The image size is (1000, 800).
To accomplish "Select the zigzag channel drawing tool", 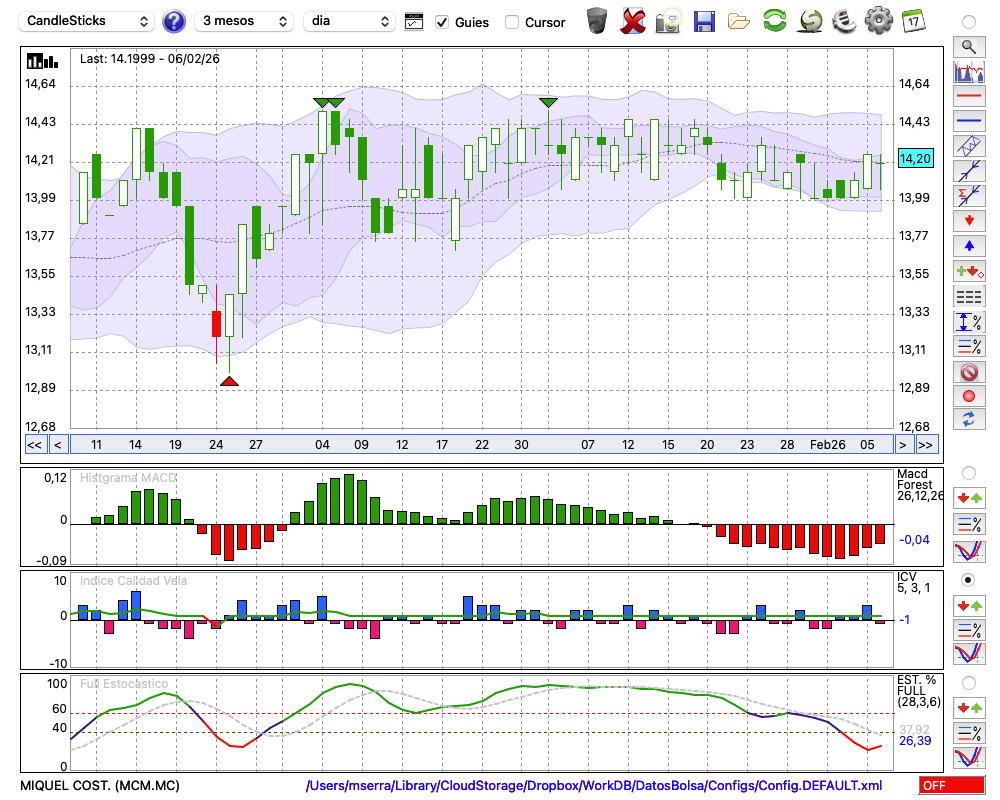I will (x=969, y=146).
